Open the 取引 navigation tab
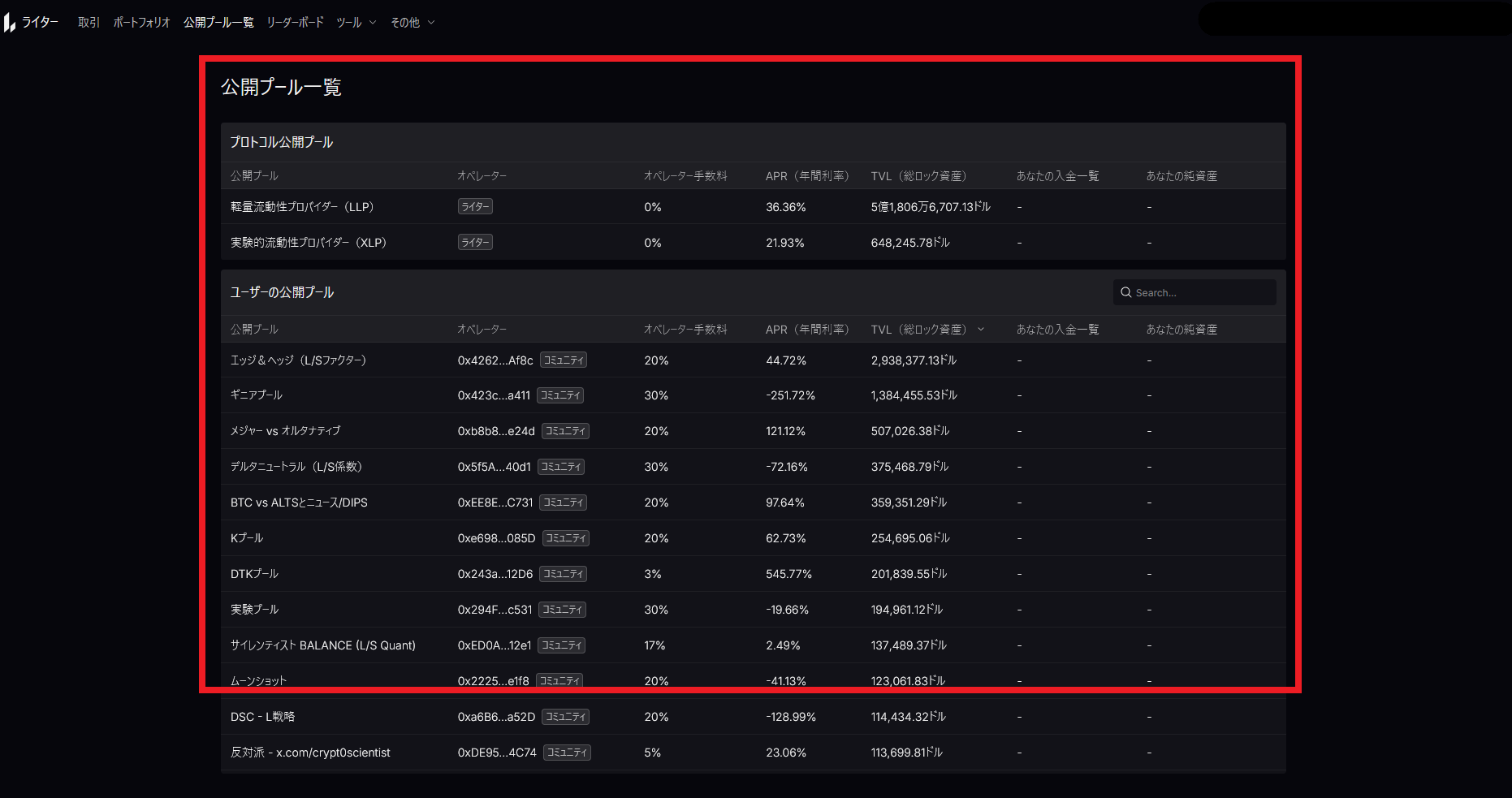Image resolution: width=1512 pixels, height=798 pixels. (x=89, y=23)
